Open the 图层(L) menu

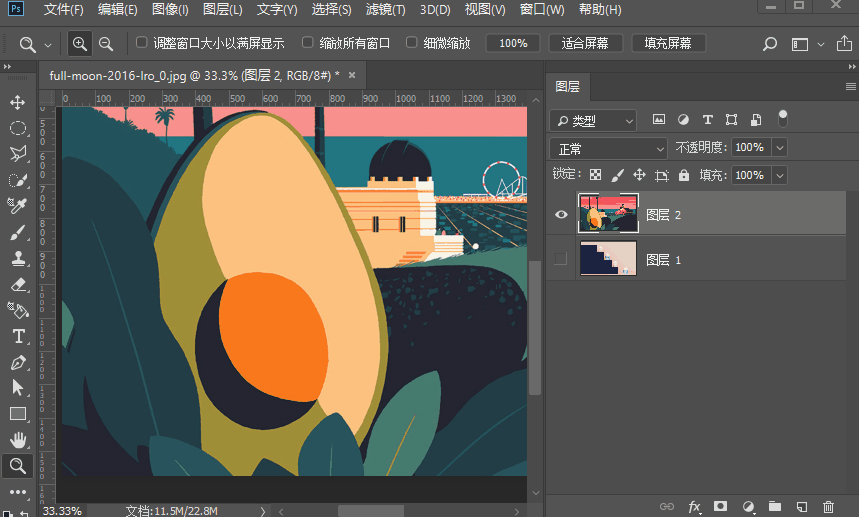(x=222, y=9)
